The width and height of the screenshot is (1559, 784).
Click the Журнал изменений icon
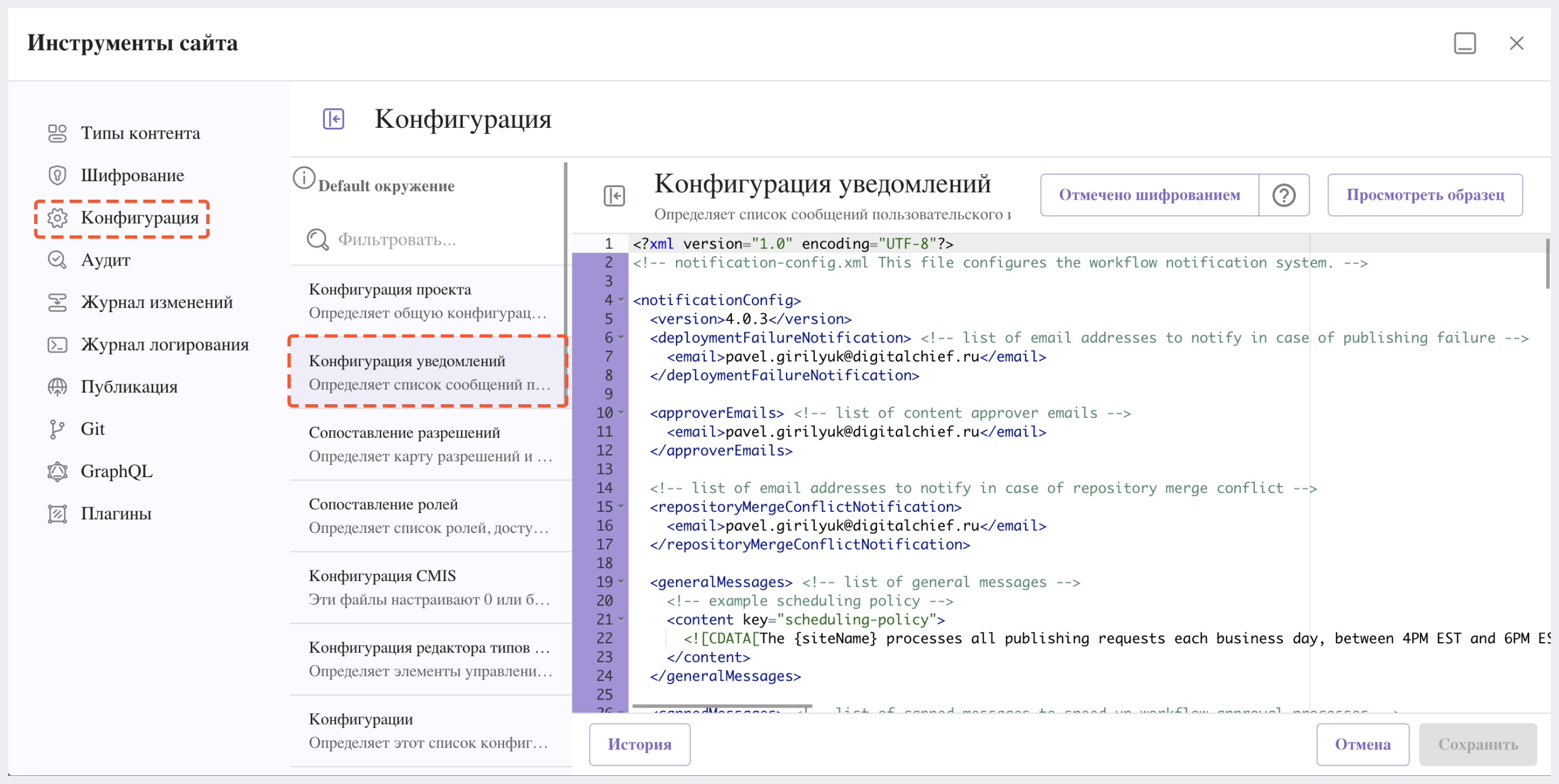coord(57,302)
